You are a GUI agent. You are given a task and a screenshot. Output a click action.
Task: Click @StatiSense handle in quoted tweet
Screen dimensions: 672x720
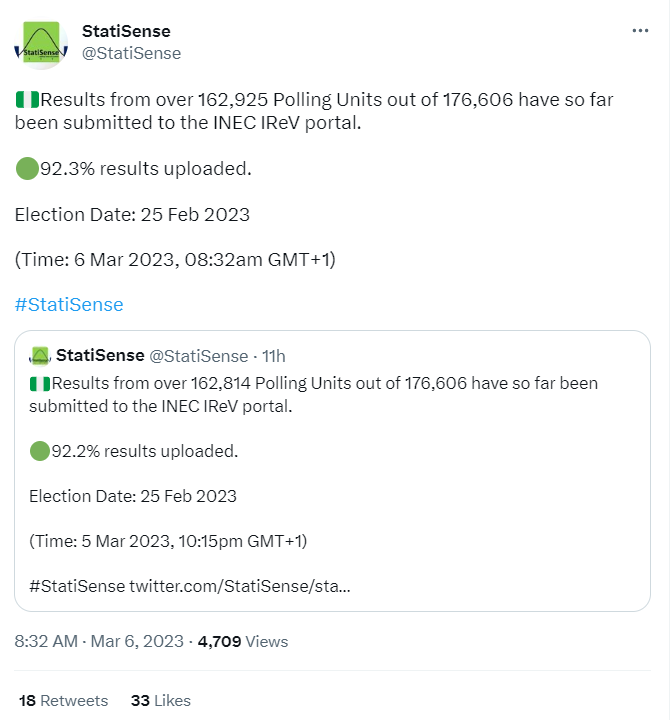point(198,355)
